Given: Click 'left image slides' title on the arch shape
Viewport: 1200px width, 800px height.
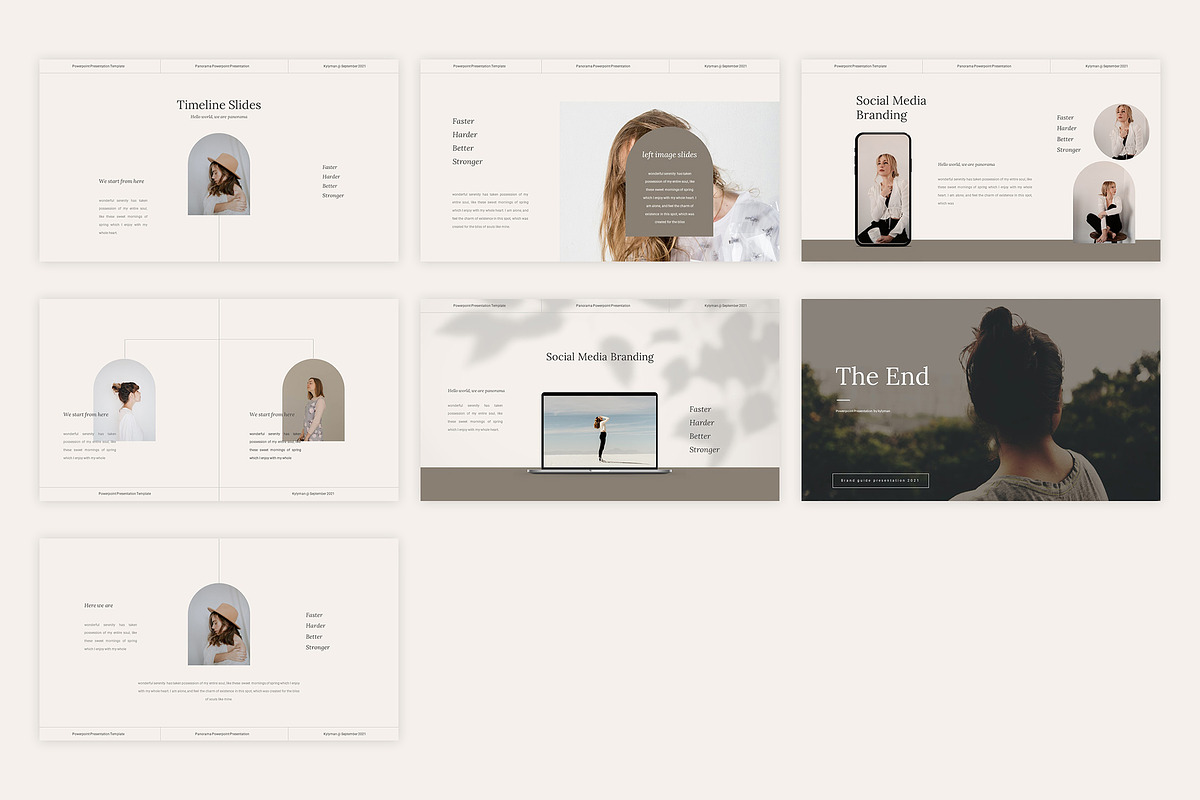Looking at the screenshot, I should (670, 155).
